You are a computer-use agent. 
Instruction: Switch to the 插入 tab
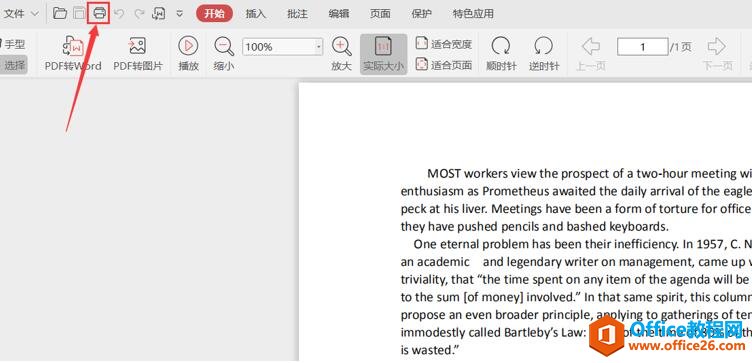click(256, 13)
